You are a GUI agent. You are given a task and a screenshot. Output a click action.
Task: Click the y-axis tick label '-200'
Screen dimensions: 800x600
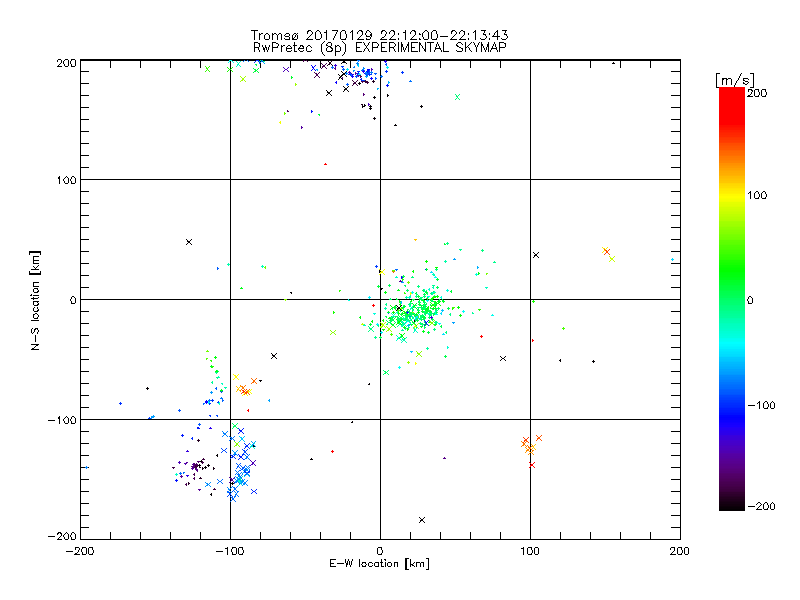(62, 536)
